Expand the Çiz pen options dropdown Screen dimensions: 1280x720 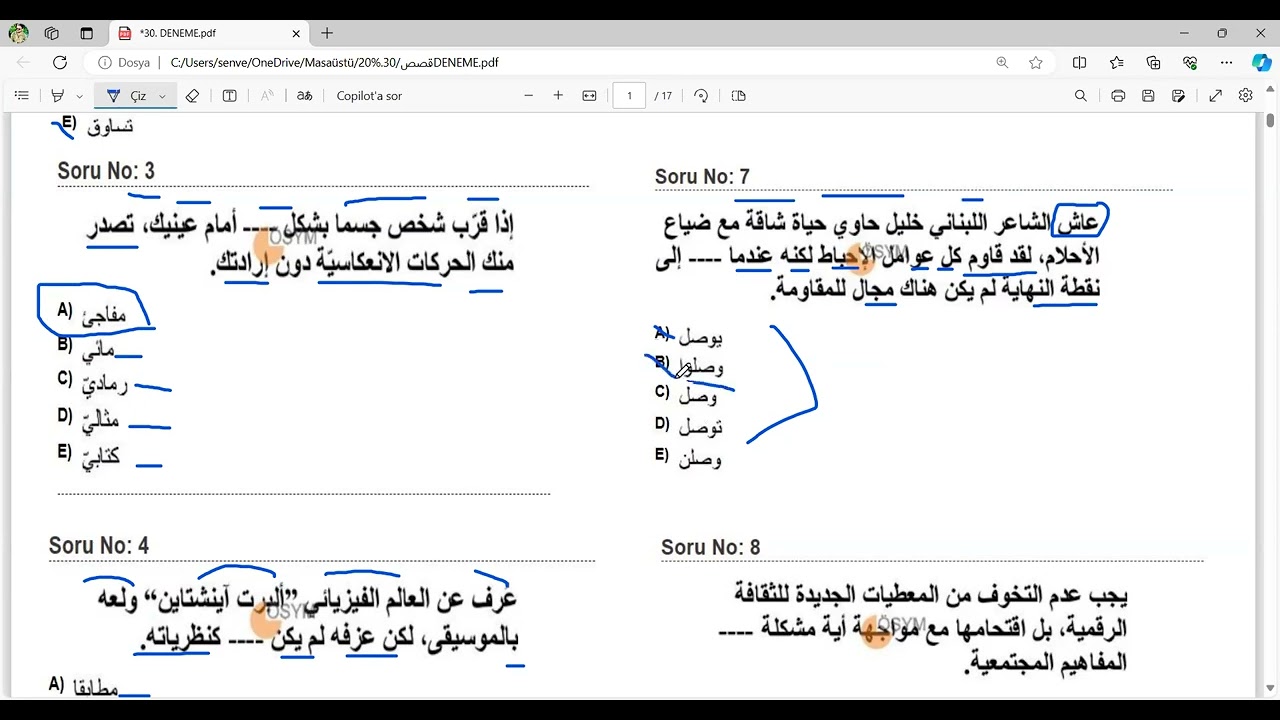pyautogui.click(x=162, y=96)
